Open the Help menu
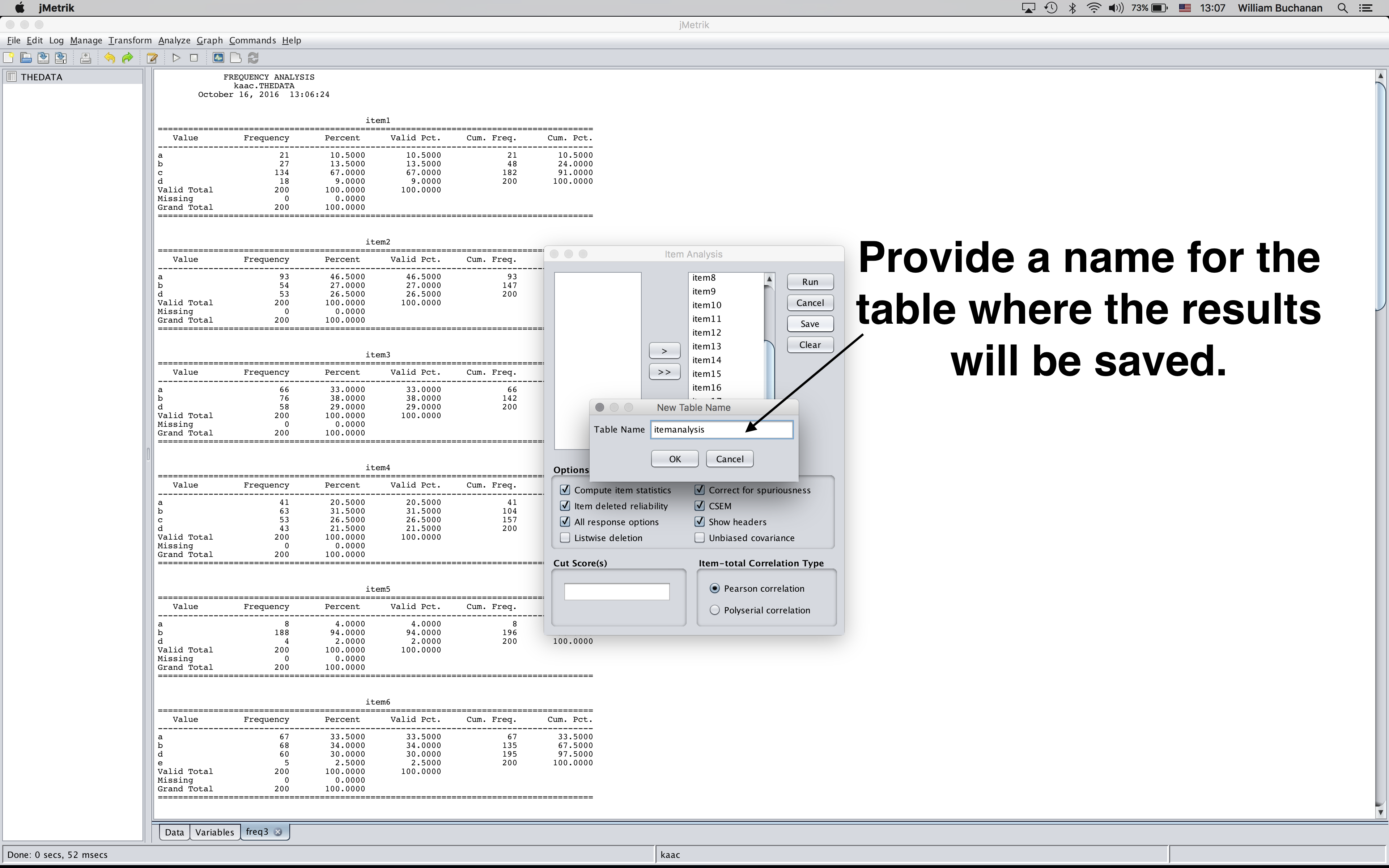 [292, 40]
